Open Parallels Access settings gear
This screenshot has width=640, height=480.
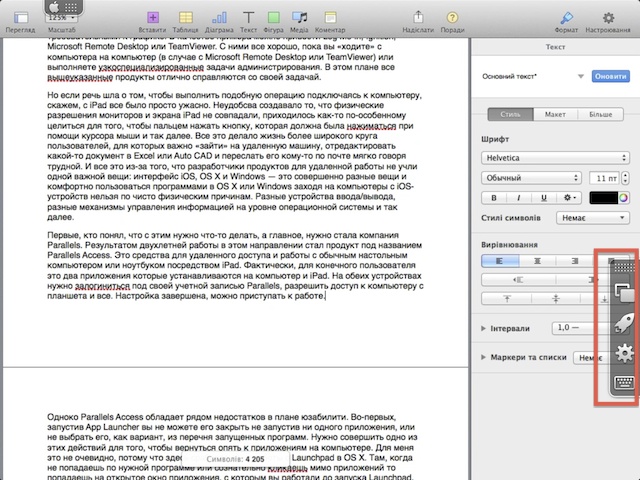click(624, 353)
